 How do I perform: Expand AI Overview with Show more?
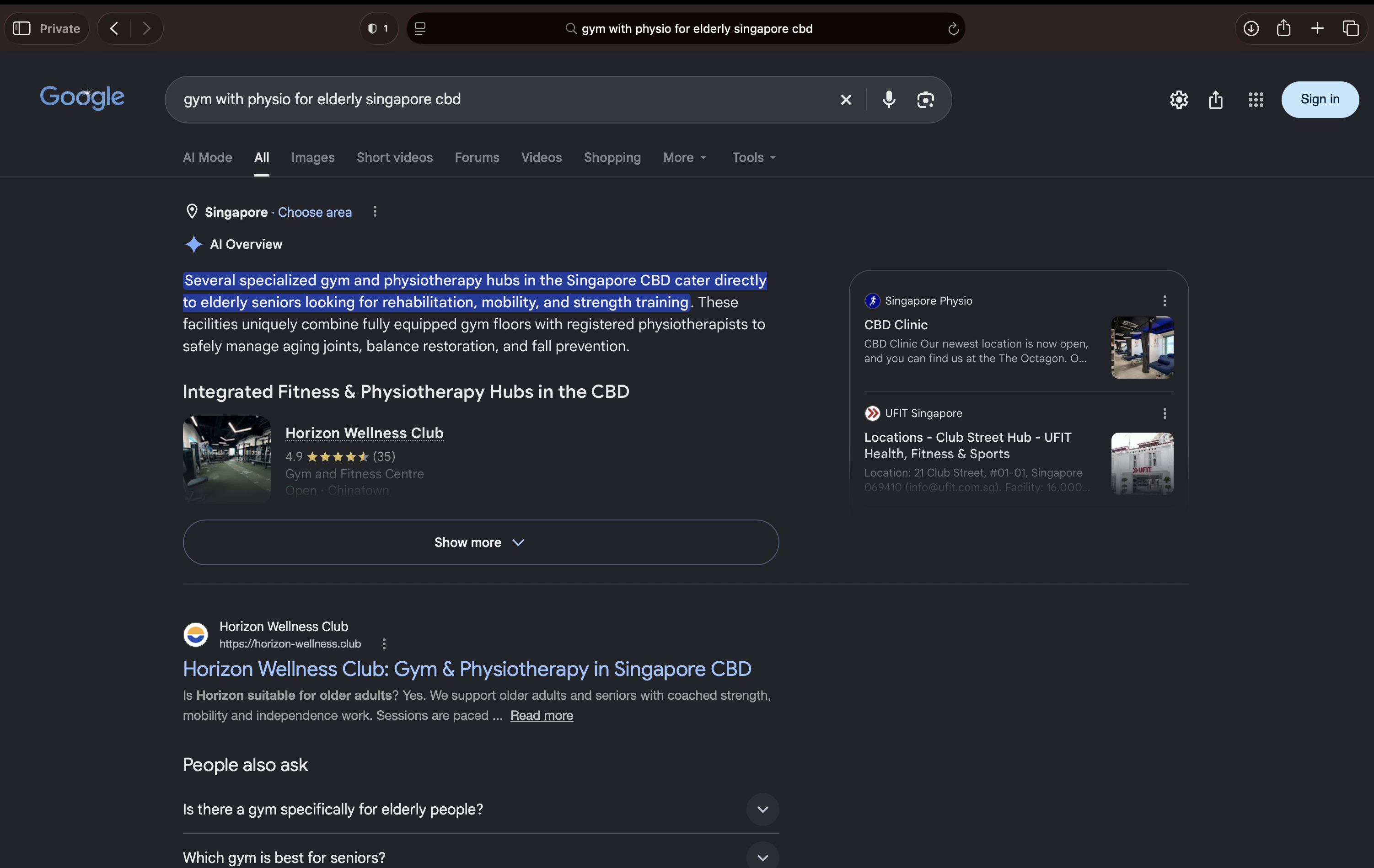pyautogui.click(x=480, y=542)
